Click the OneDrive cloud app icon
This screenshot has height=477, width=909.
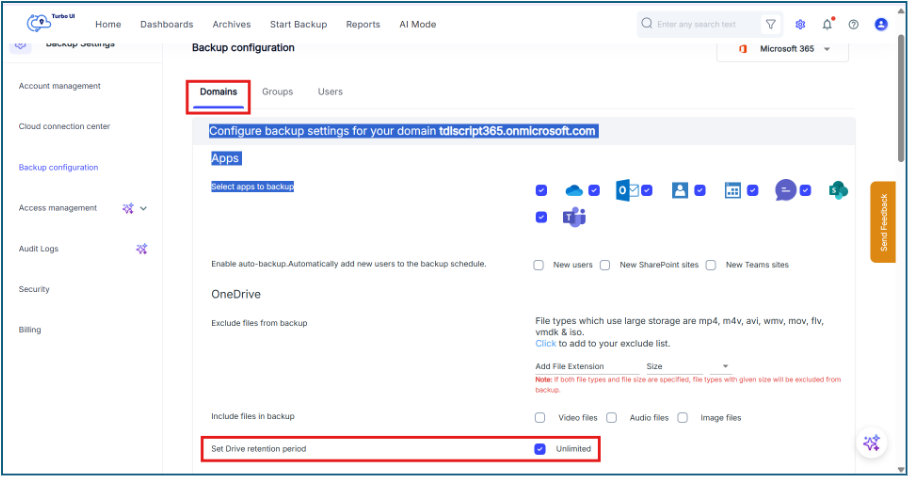[574, 190]
